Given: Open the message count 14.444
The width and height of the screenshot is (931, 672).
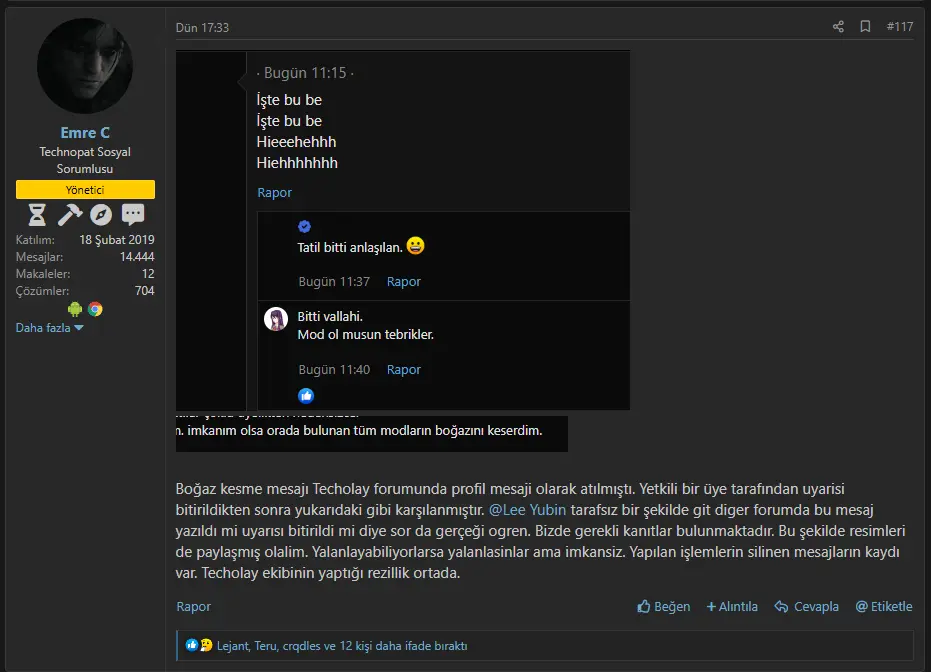Looking at the screenshot, I should pos(137,257).
